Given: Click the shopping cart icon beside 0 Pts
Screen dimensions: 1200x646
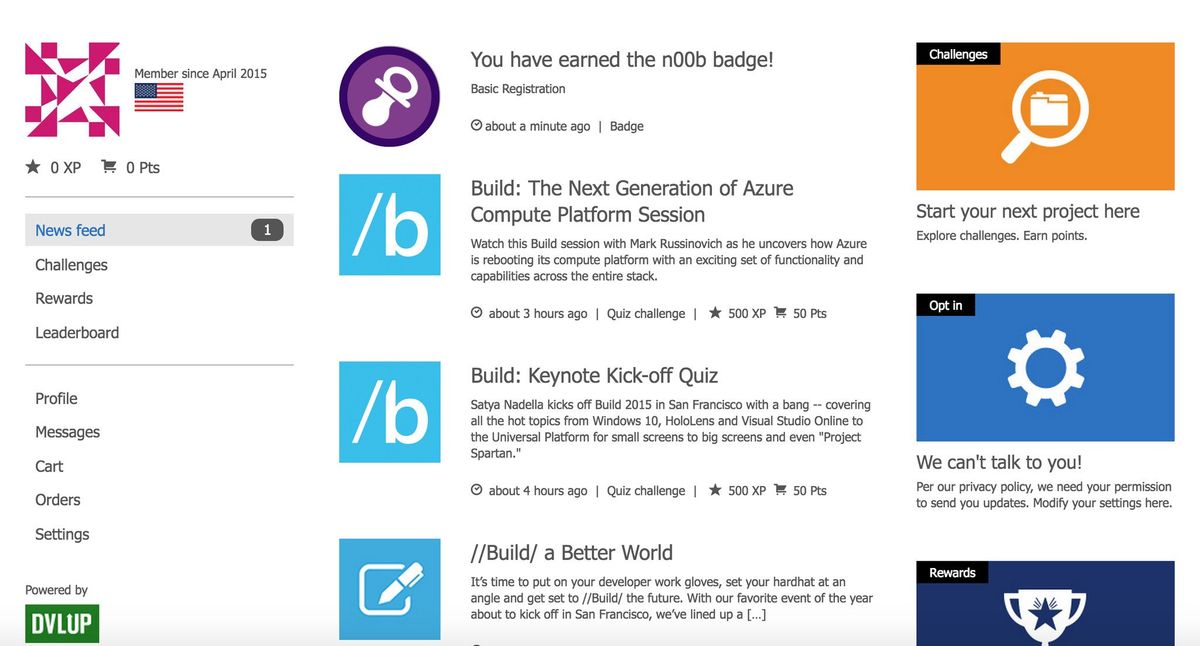Looking at the screenshot, I should point(108,166).
